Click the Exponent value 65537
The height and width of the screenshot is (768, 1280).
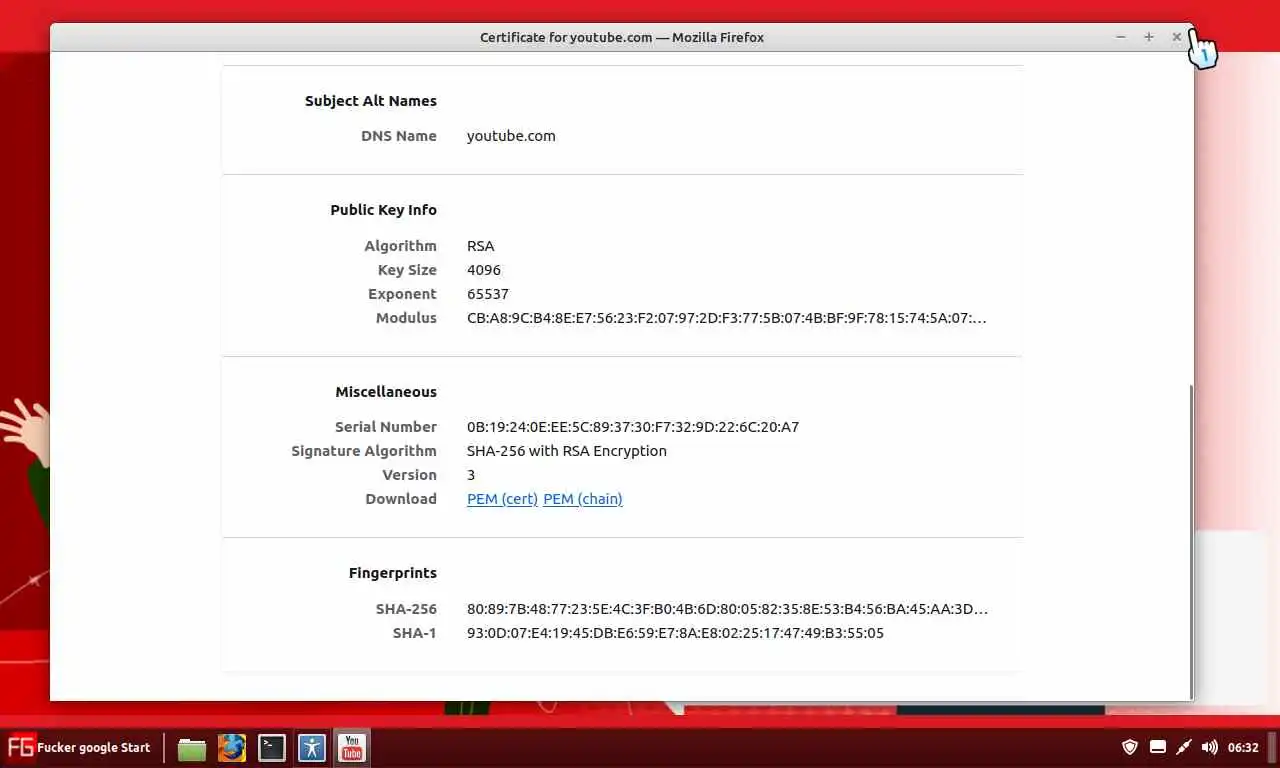(488, 294)
